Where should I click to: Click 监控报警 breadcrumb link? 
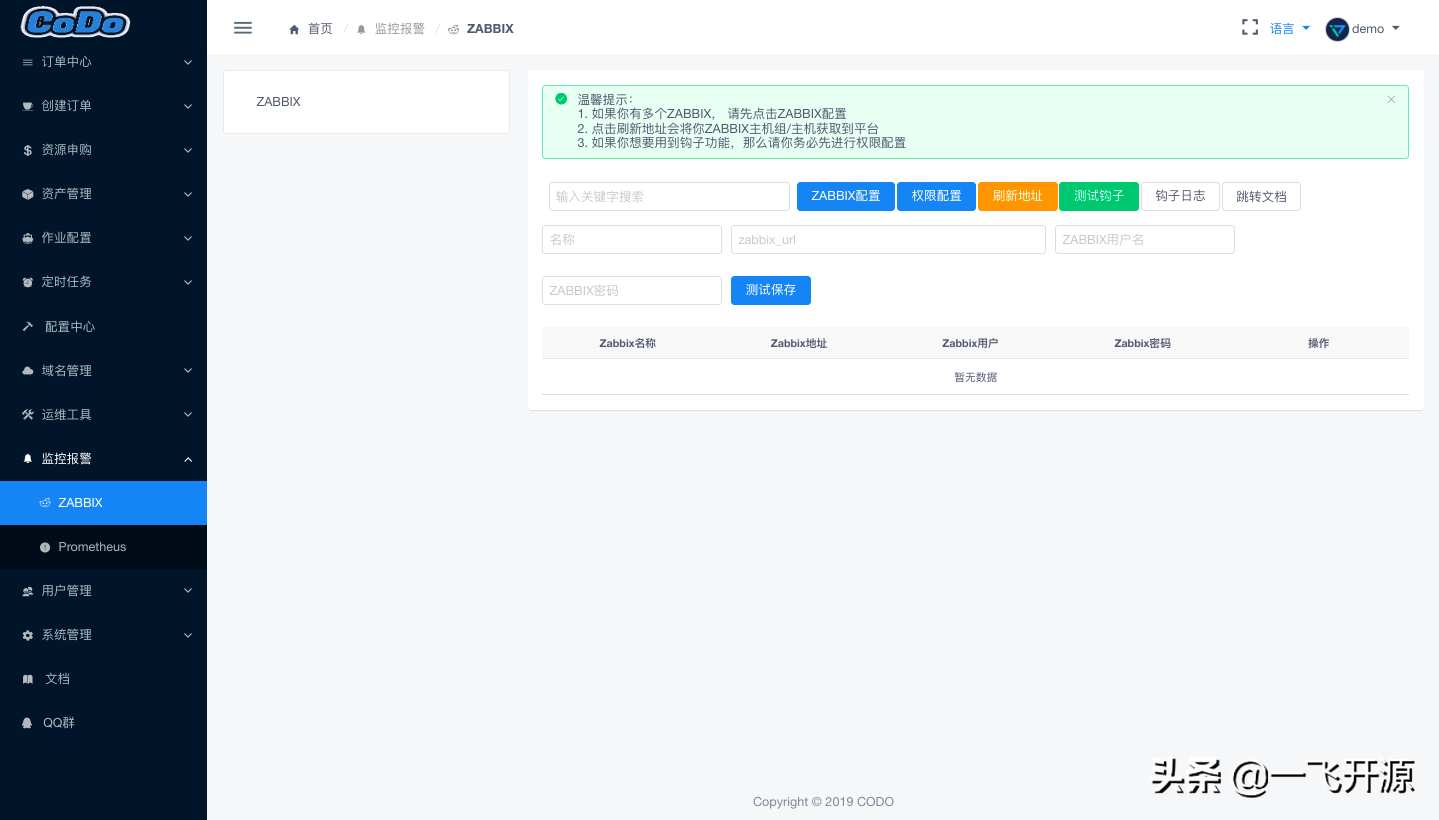coord(400,29)
